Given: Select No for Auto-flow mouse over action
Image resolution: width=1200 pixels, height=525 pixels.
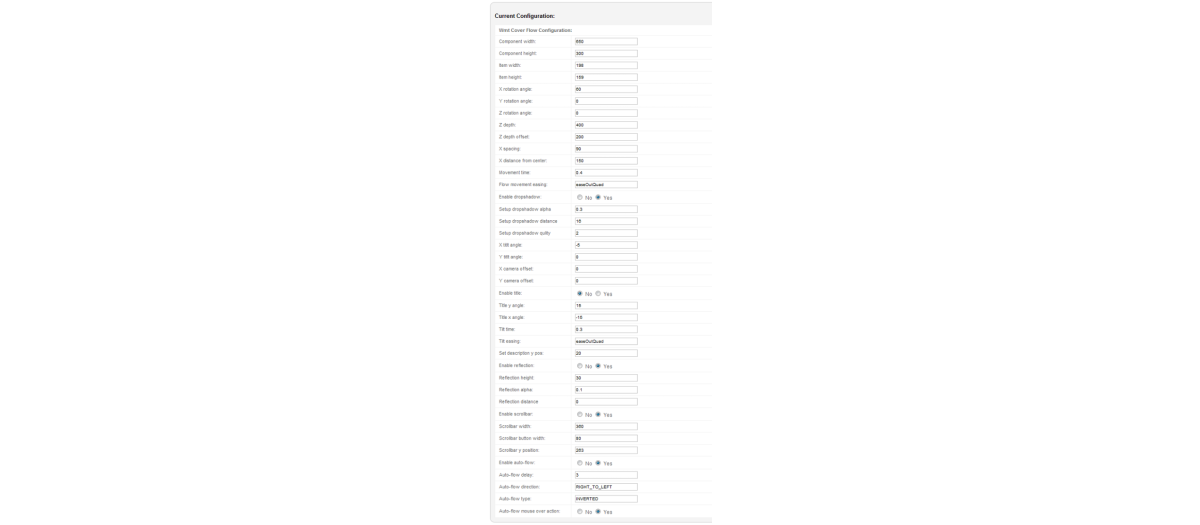Looking at the screenshot, I should pyautogui.click(x=579, y=511).
